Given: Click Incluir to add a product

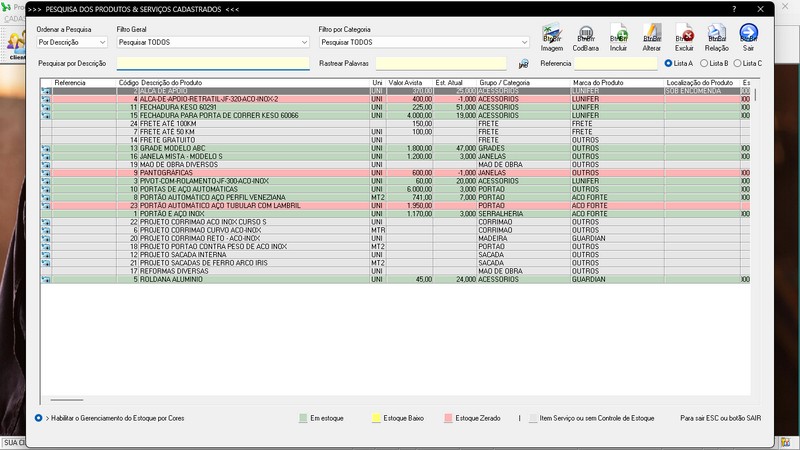Looking at the screenshot, I should [618, 37].
